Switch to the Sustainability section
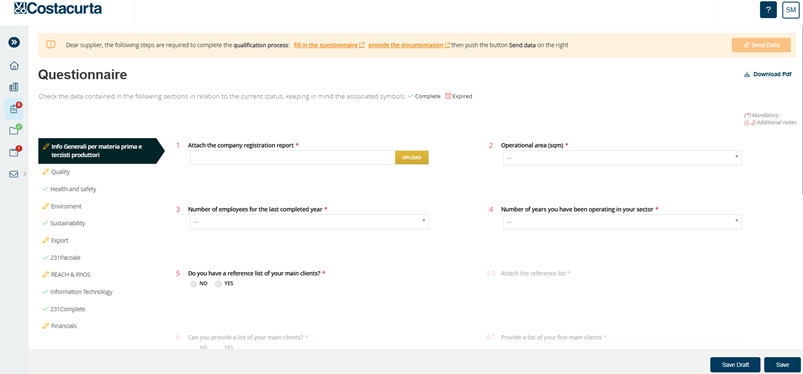 (68, 223)
